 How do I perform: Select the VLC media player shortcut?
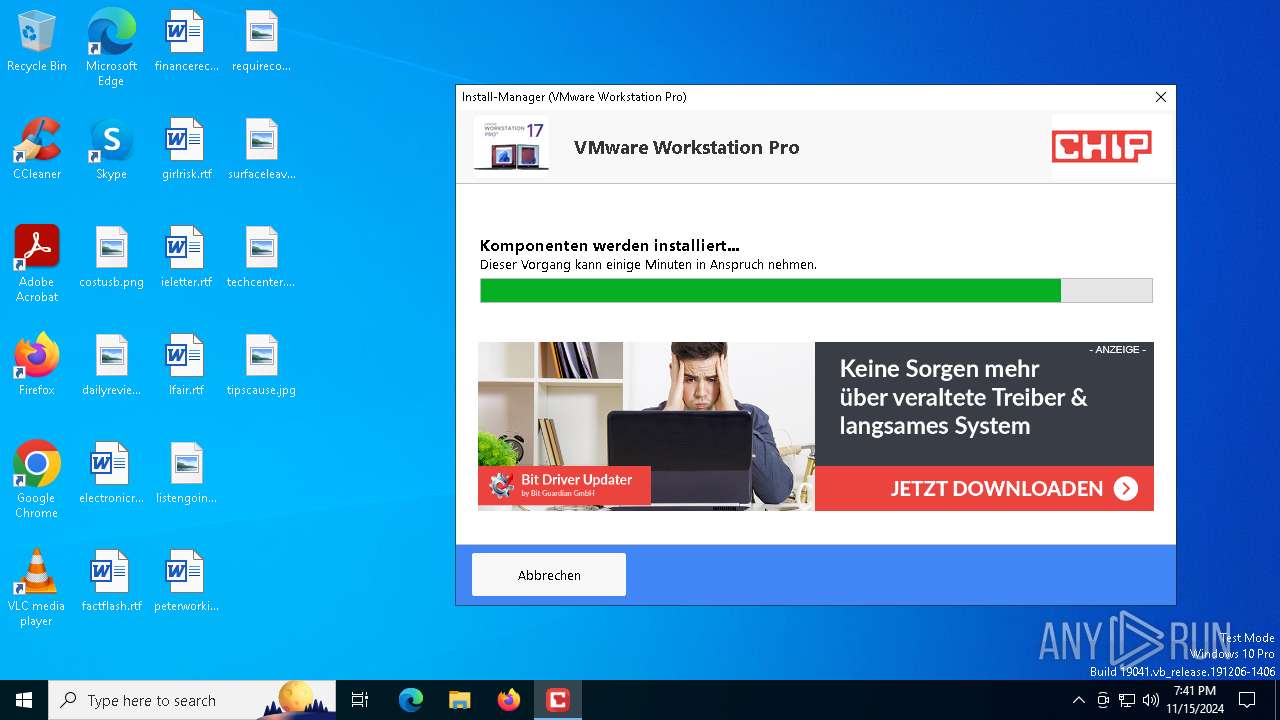coord(37,588)
